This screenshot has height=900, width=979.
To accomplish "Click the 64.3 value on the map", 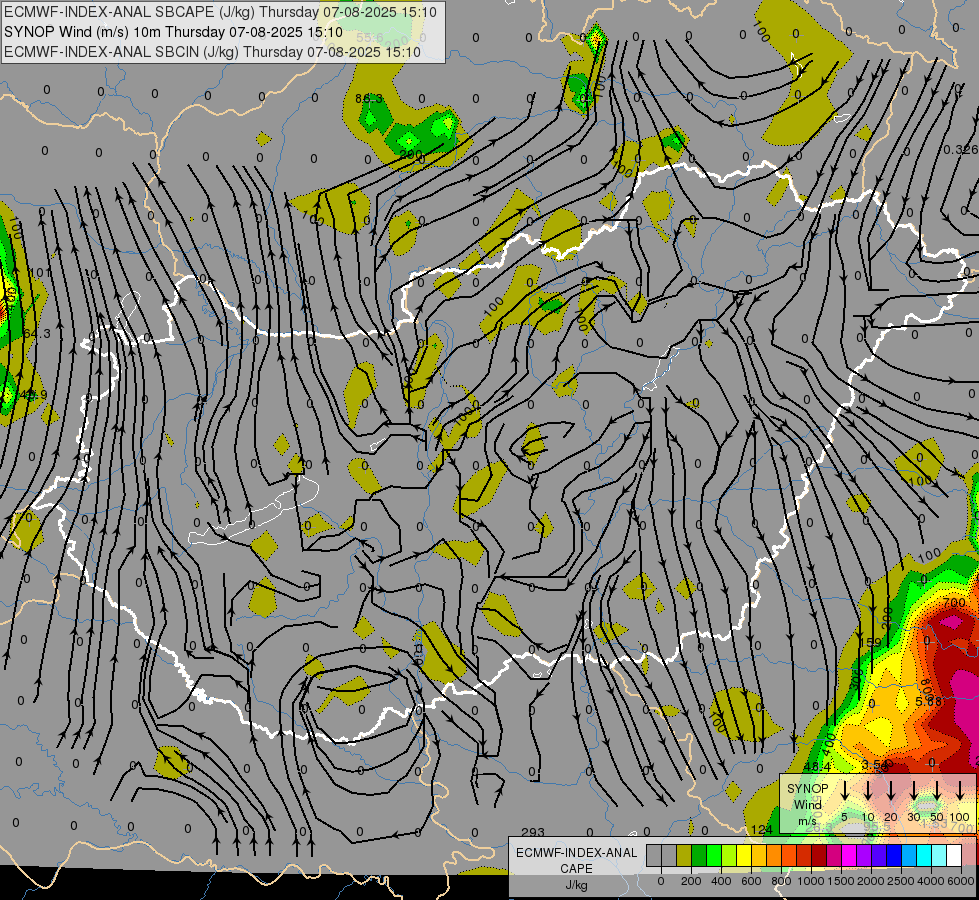I will (37, 334).
